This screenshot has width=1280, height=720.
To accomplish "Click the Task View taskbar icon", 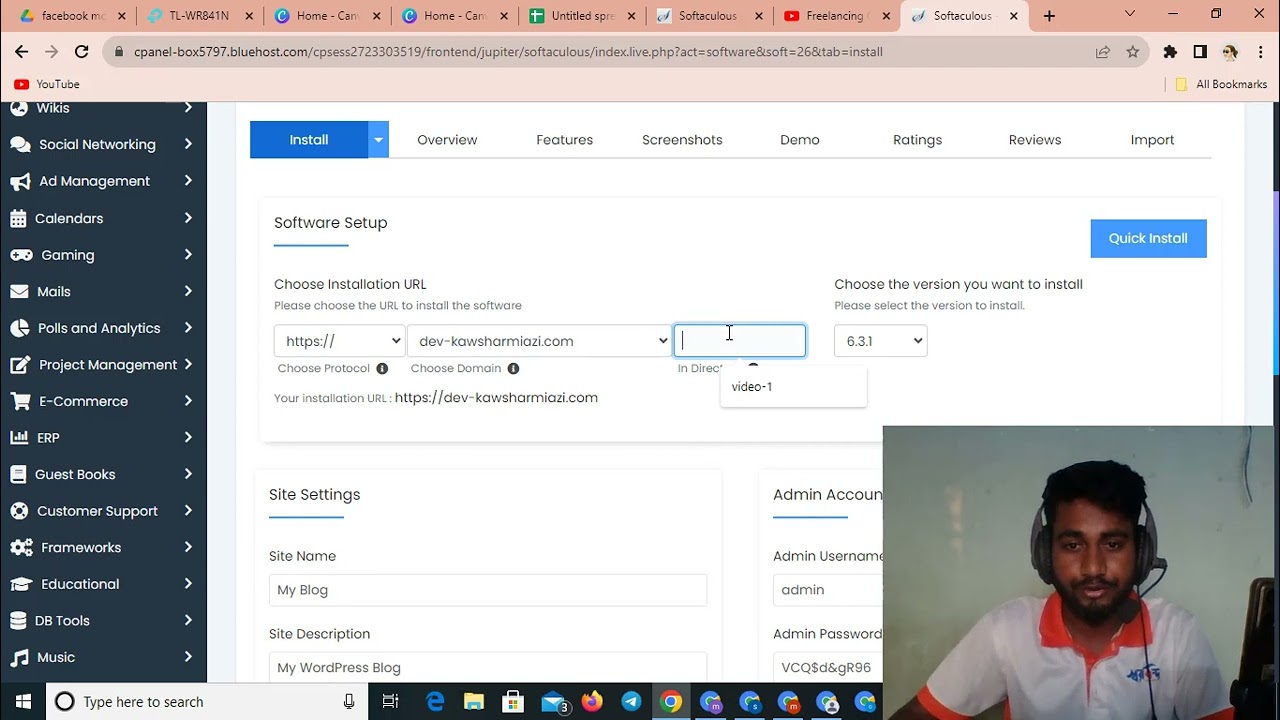I will pyautogui.click(x=391, y=702).
